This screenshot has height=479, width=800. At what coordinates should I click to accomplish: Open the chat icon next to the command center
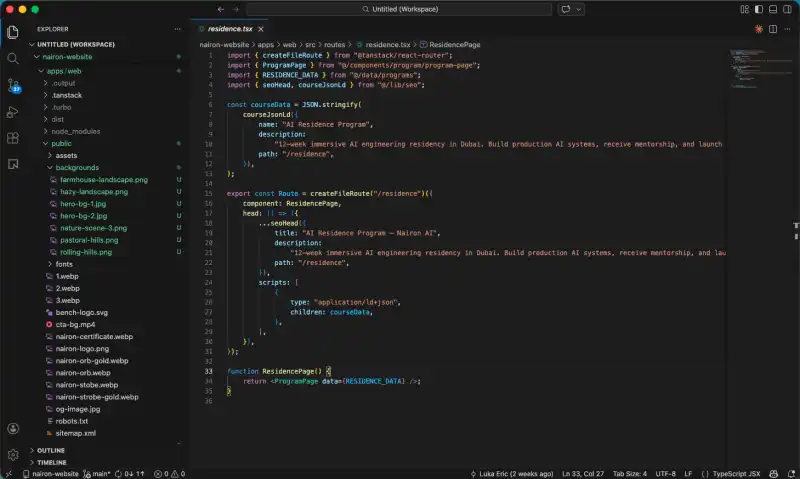566,9
